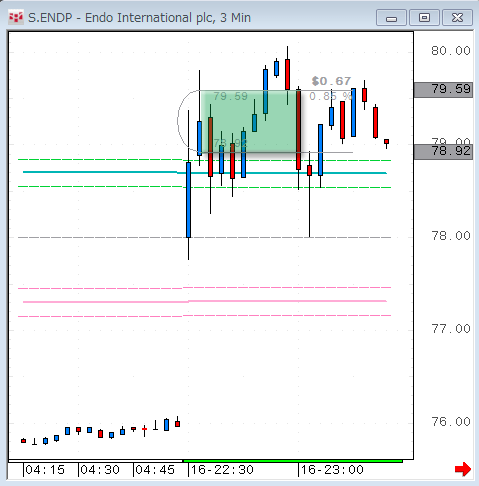
Task: Minimize the S.ENDP chart window
Action: (391, 18)
